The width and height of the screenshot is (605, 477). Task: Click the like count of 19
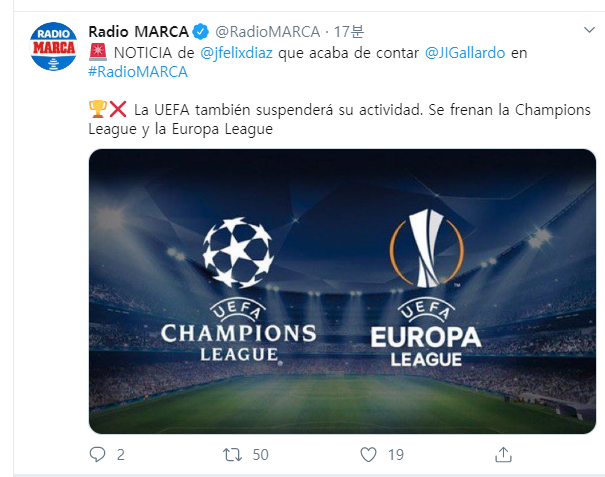click(395, 454)
